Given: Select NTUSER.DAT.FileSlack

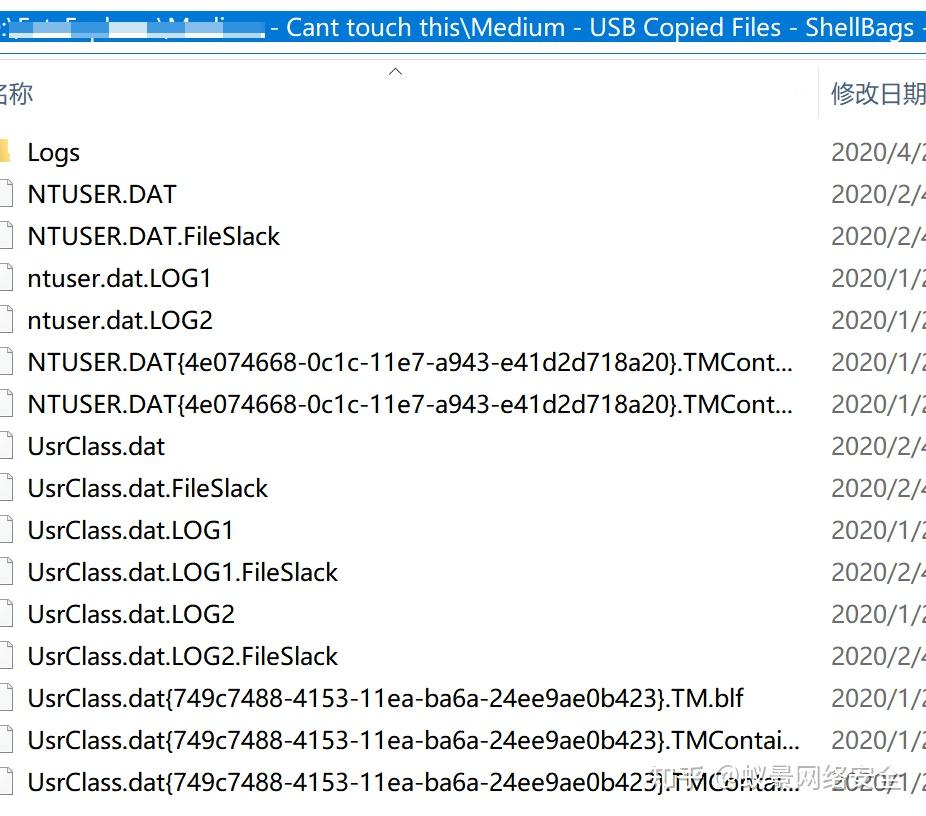Looking at the screenshot, I should tap(154, 236).
